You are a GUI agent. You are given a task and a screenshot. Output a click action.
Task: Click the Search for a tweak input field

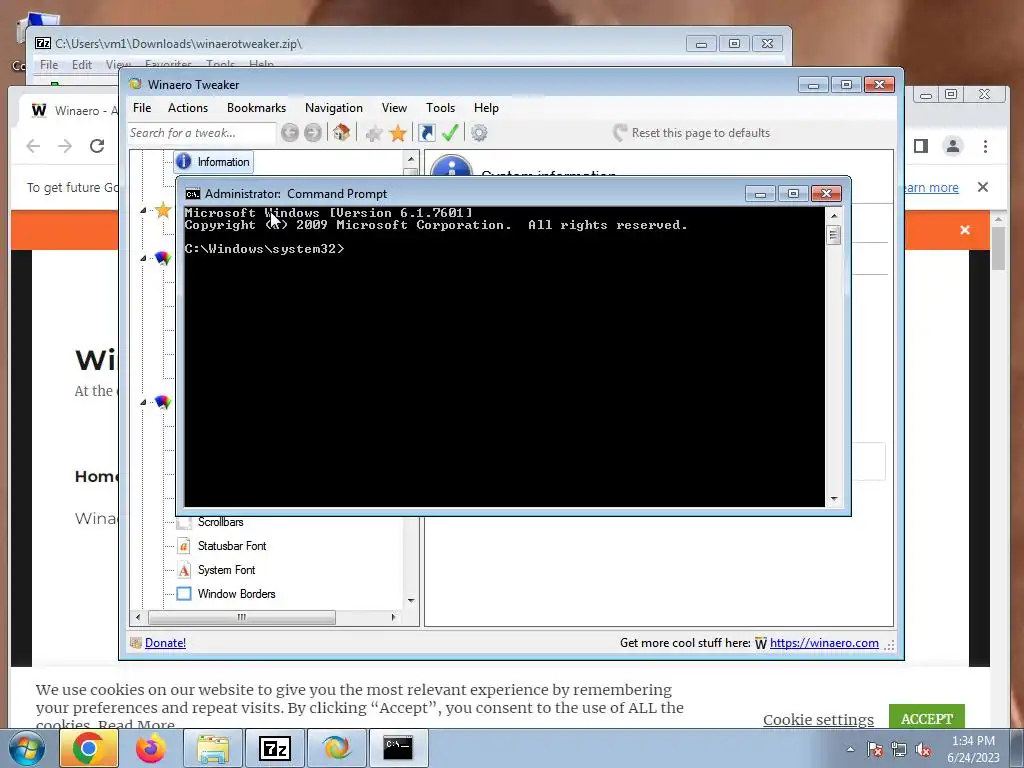pyautogui.click(x=202, y=133)
